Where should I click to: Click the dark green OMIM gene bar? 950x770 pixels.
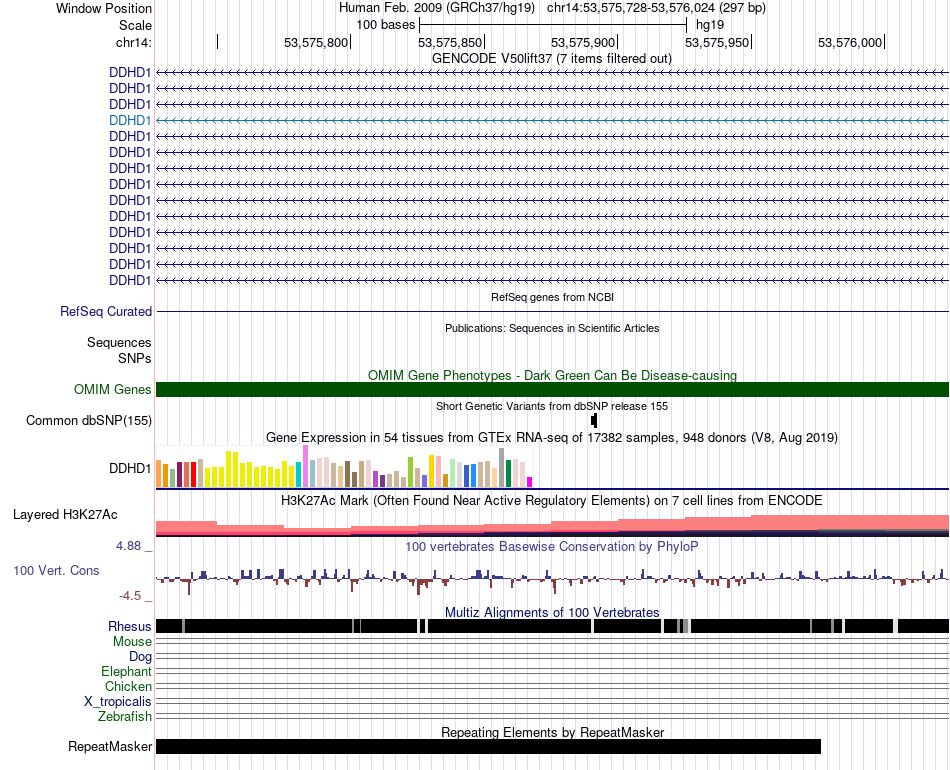click(553, 390)
